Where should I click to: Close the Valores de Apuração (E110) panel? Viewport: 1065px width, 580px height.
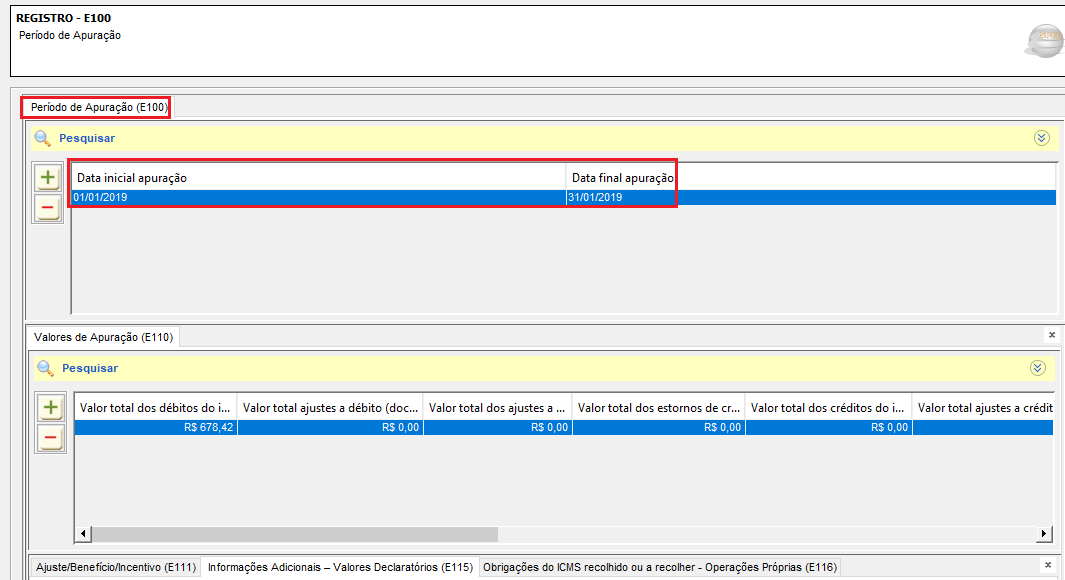click(1051, 335)
